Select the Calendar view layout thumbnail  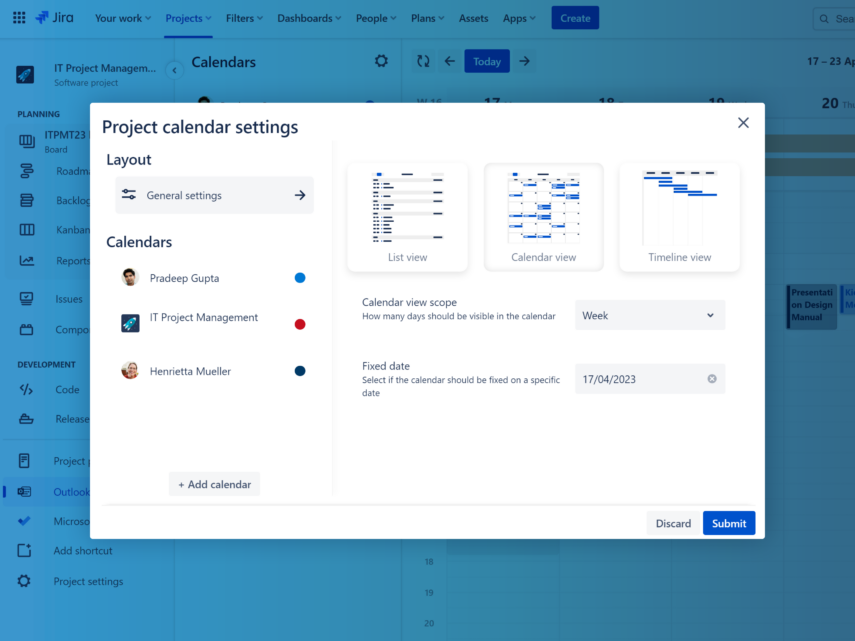pyautogui.click(x=544, y=217)
